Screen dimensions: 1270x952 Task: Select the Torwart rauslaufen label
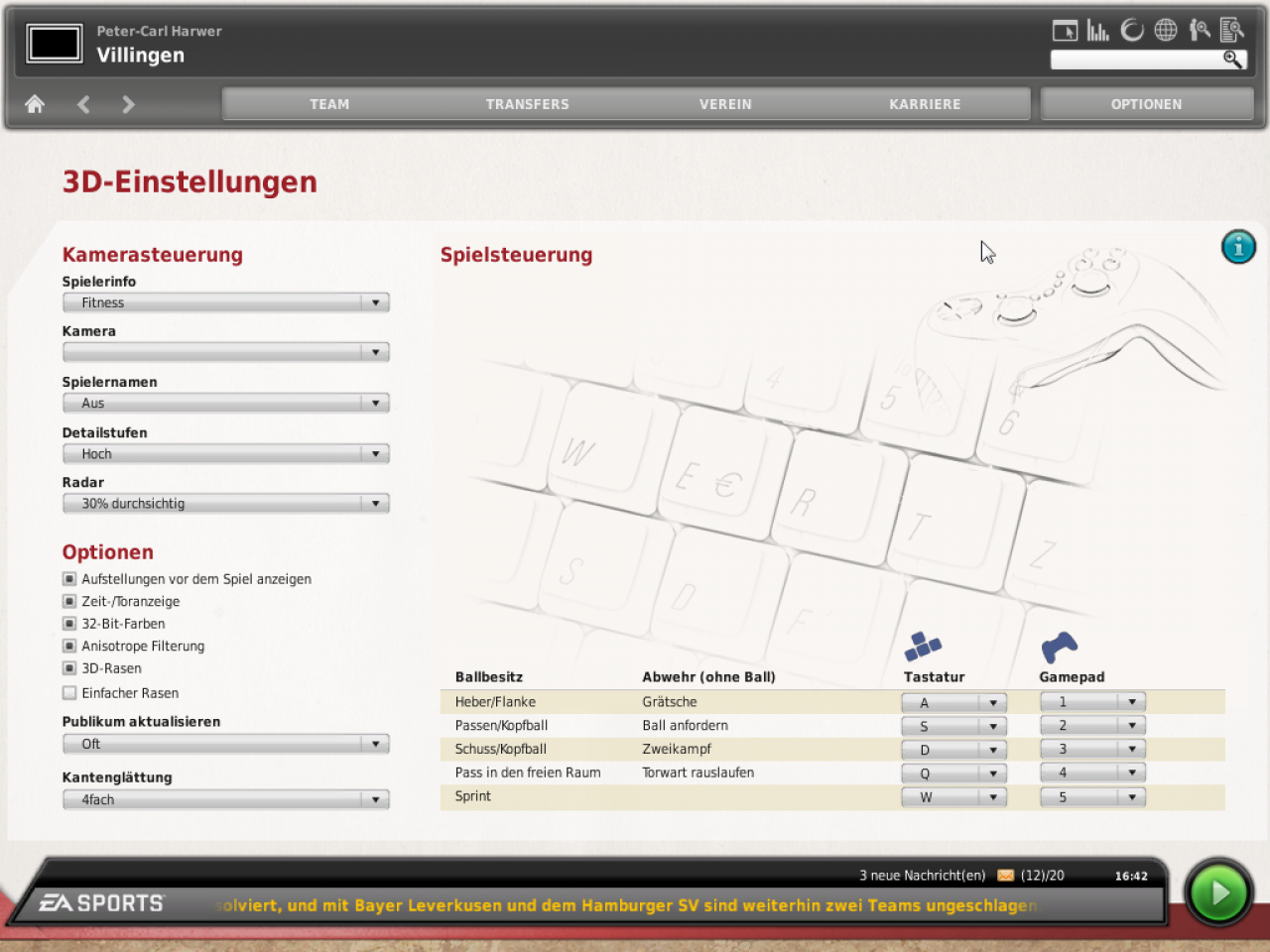(698, 773)
